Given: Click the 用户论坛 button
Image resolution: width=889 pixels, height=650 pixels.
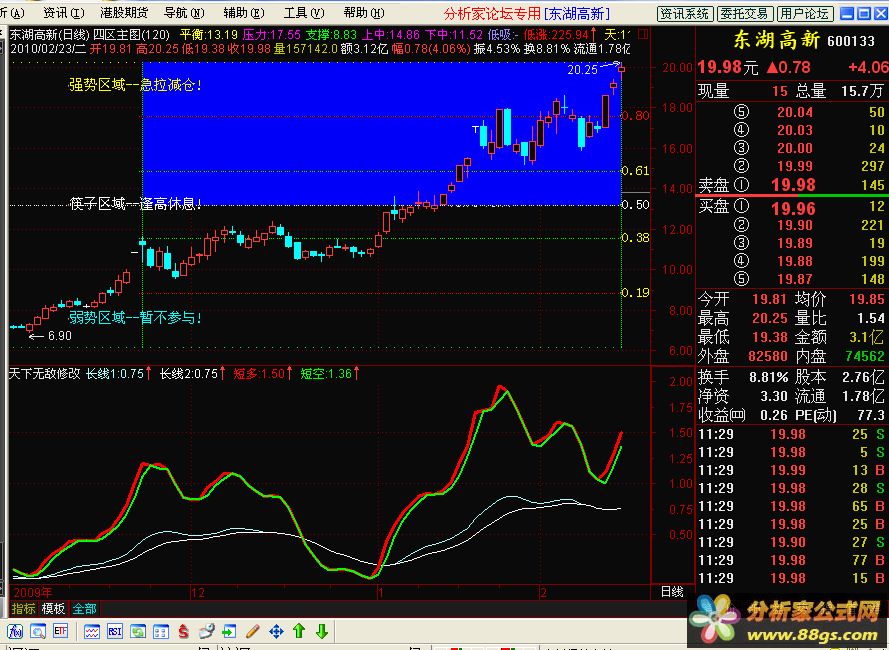Looking at the screenshot, I should 803,13.
